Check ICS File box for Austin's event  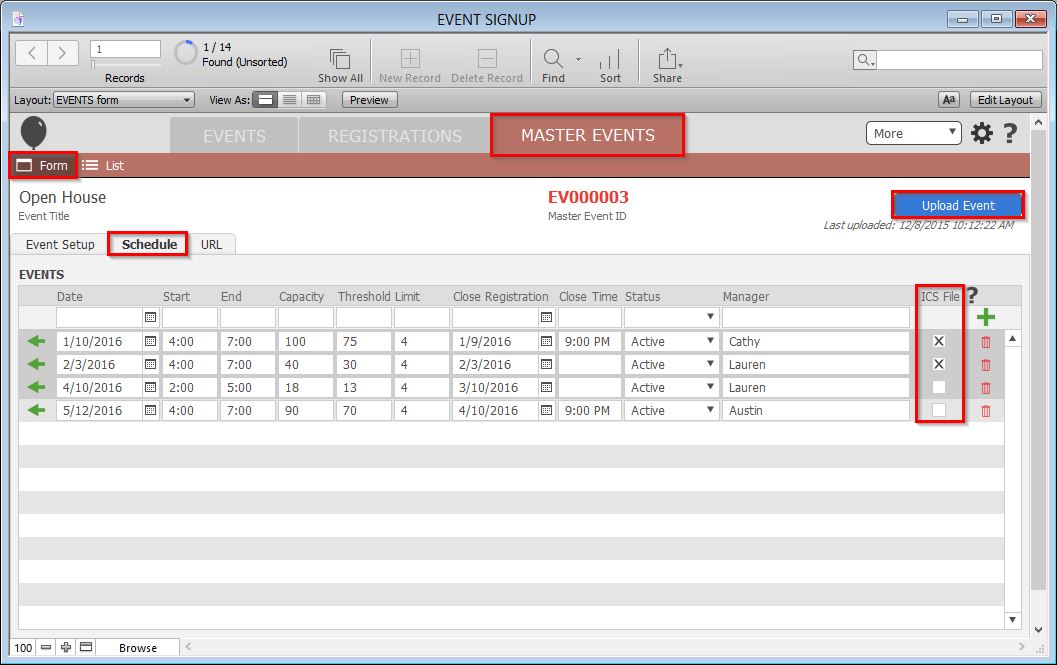[x=939, y=410]
